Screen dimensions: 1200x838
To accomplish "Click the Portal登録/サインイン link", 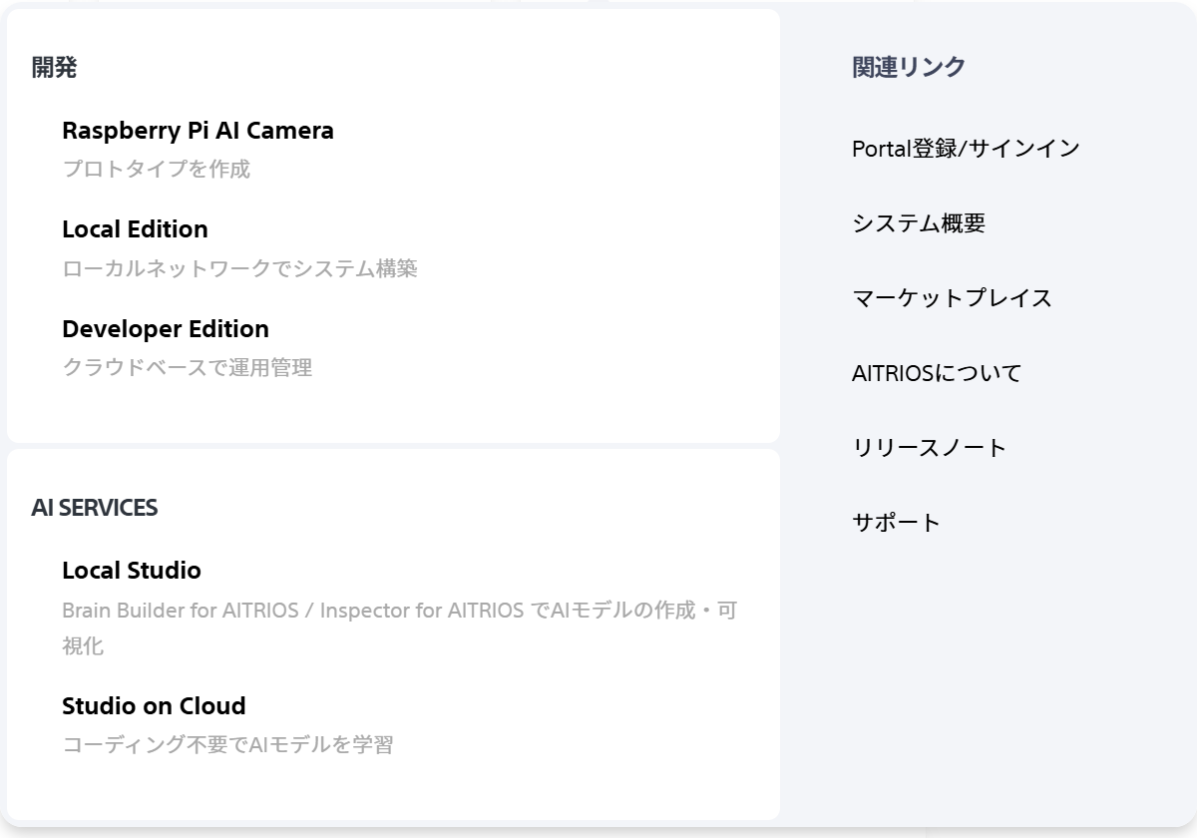I will coord(965,149).
